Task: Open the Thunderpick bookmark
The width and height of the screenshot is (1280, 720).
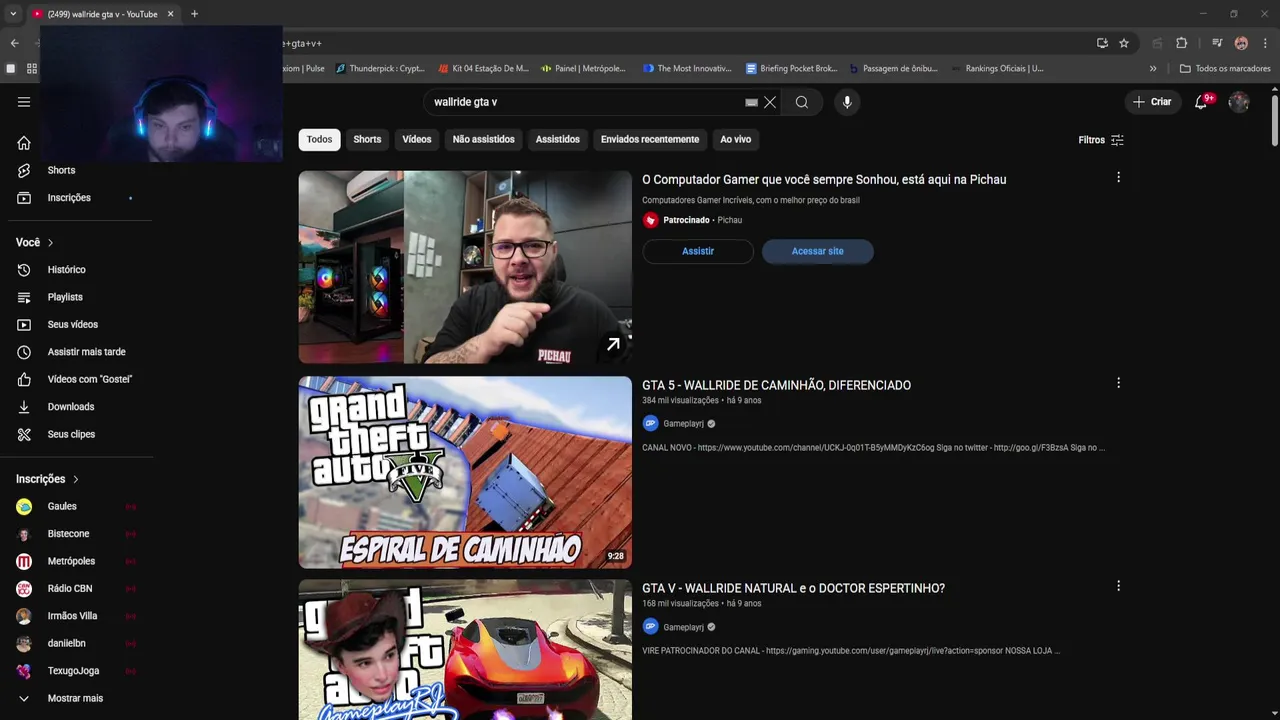Action: pos(380,69)
